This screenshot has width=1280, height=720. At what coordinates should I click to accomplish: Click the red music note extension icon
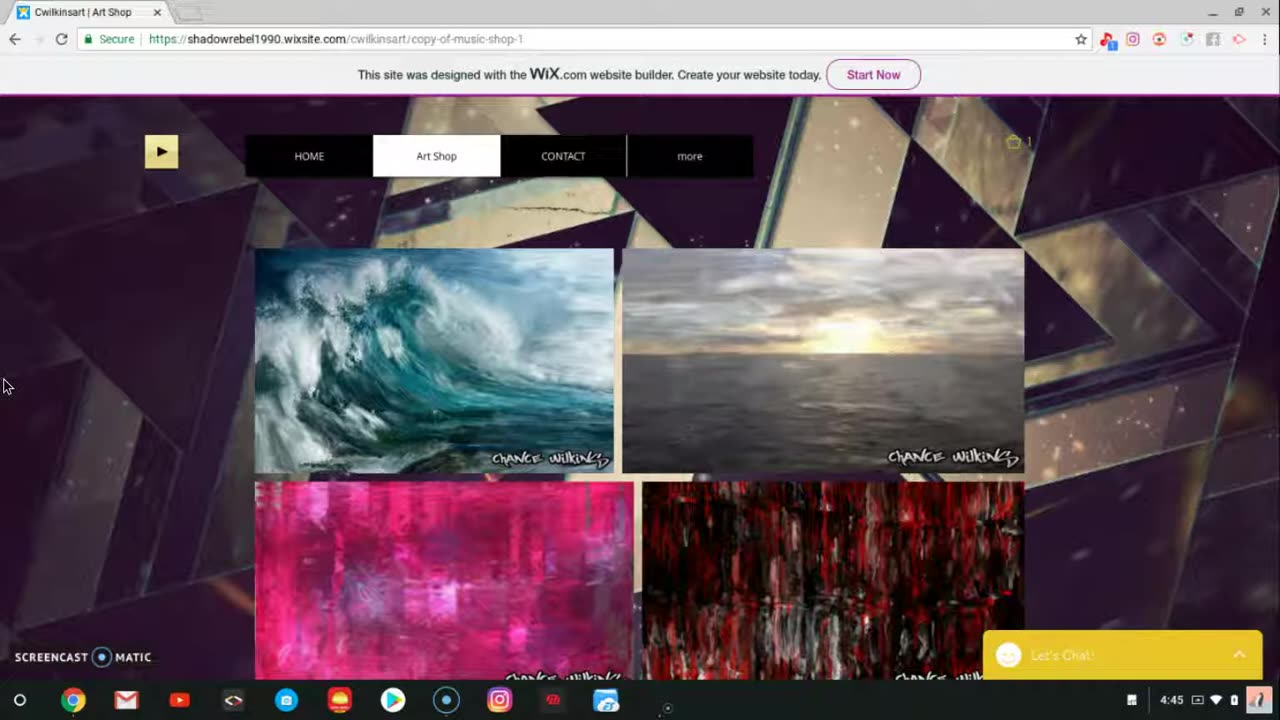pyautogui.click(x=1107, y=40)
